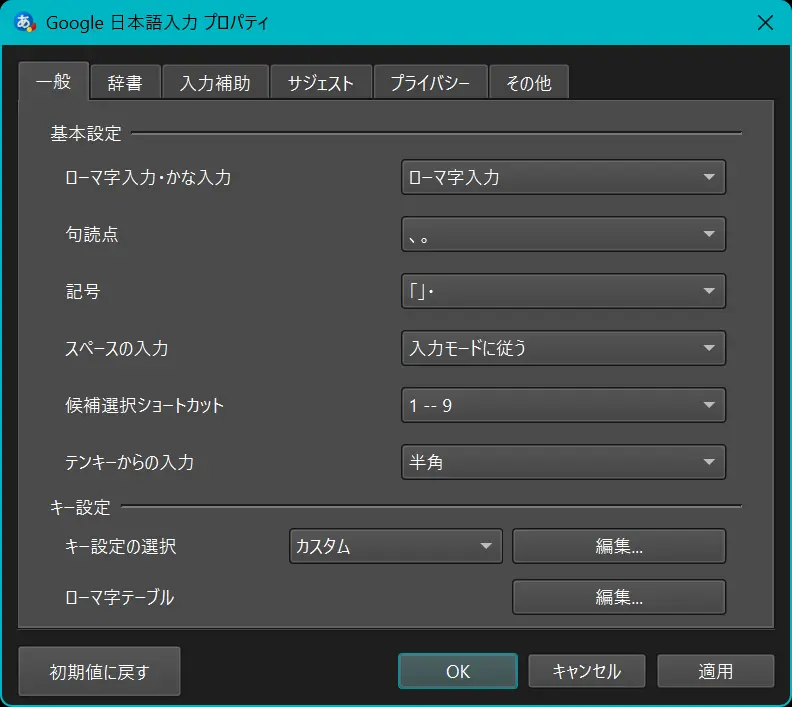Click 編集 button for ローマ字テーブル
792x707 pixels.
(x=619, y=597)
